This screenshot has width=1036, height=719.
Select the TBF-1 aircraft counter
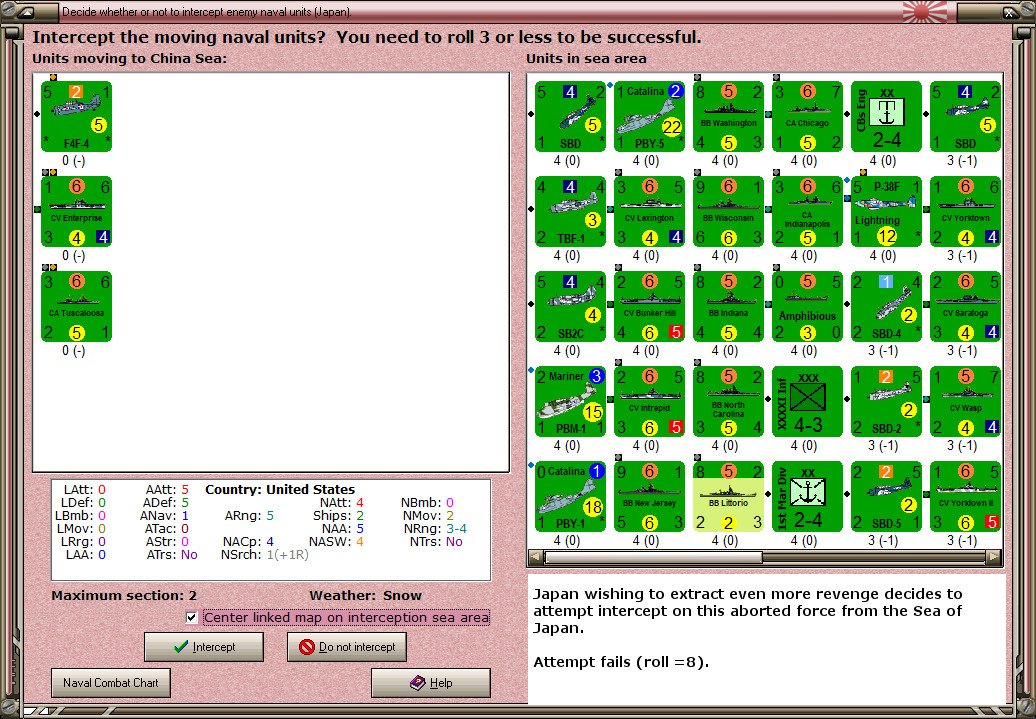[570, 211]
